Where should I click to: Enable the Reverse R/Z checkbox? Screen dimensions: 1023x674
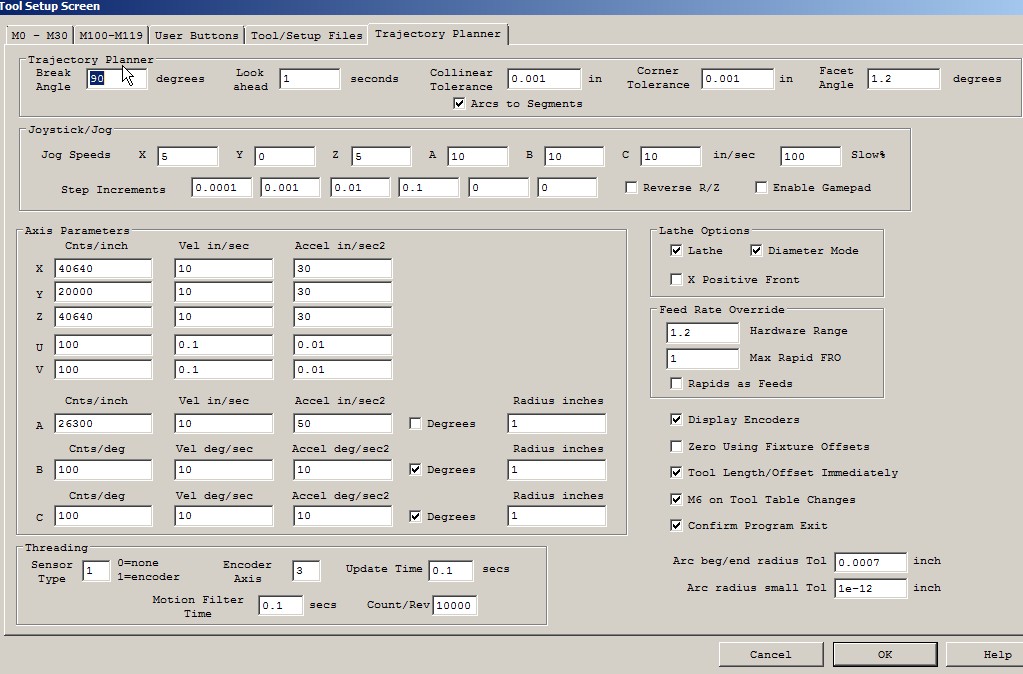coord(631,188)
